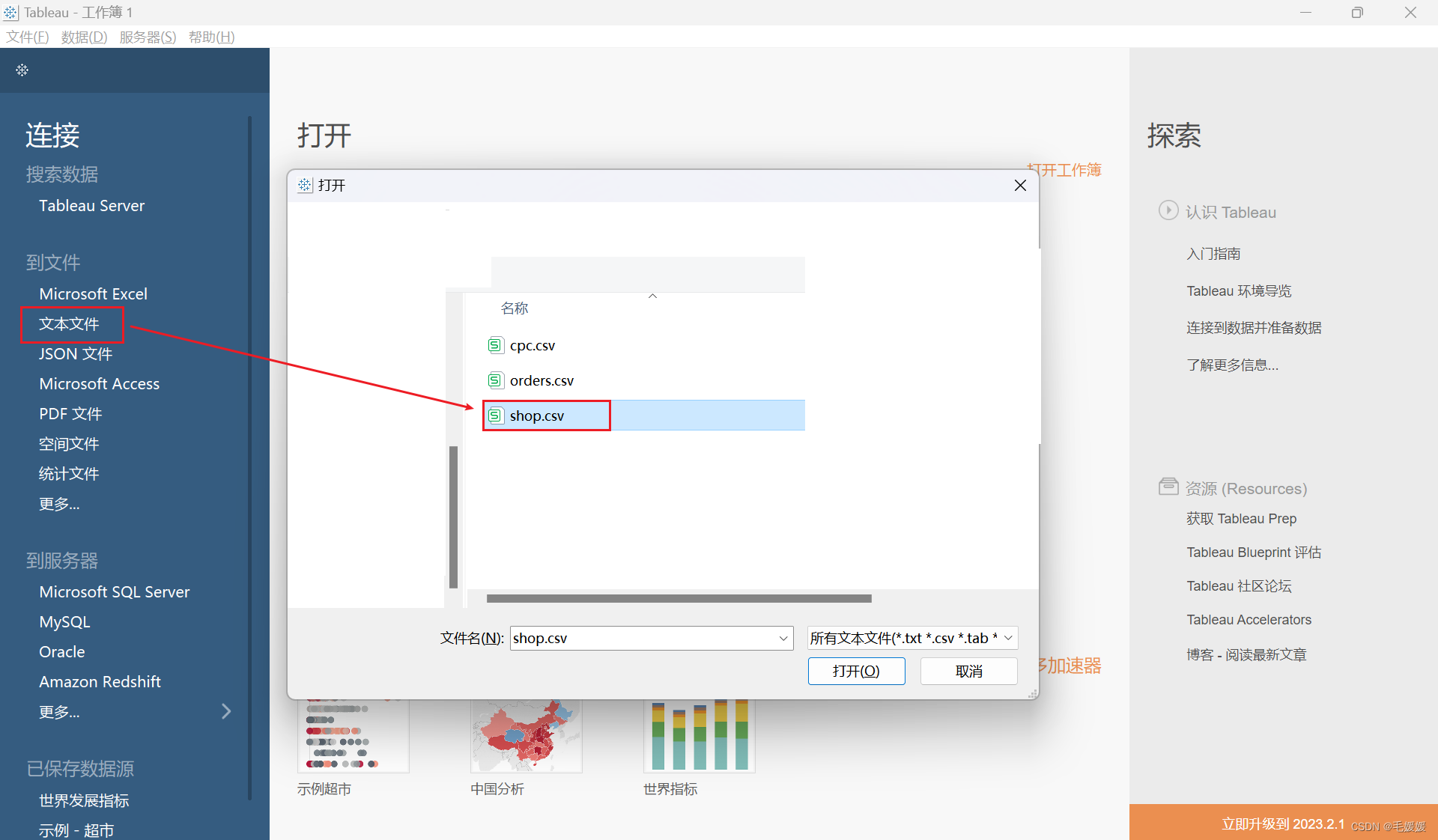Connect to Microsoft Access

(99, 383)
